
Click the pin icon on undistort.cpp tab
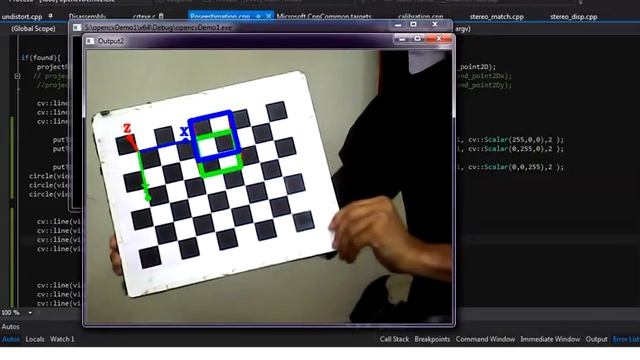50,17
